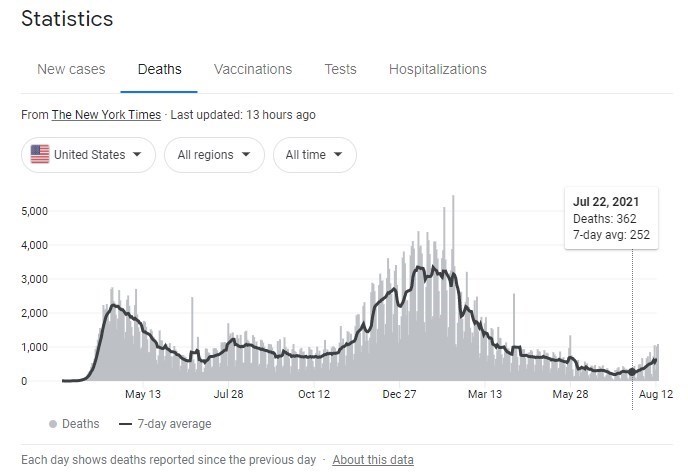The image size is (688, 472).
Task: Open the Hospitalizations tab
Action: (x=437, y=69)
